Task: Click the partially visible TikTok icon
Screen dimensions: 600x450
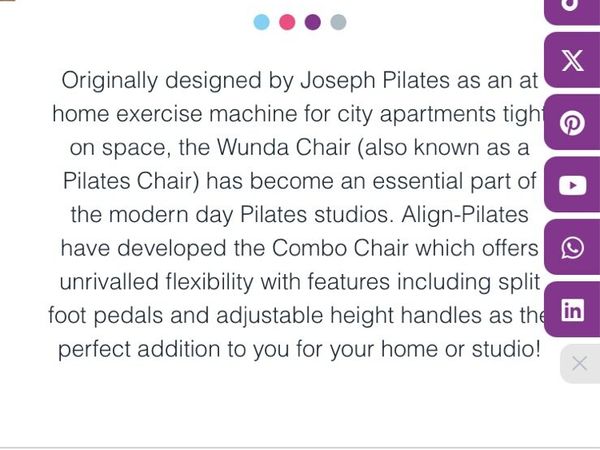Action: (572, 11)
